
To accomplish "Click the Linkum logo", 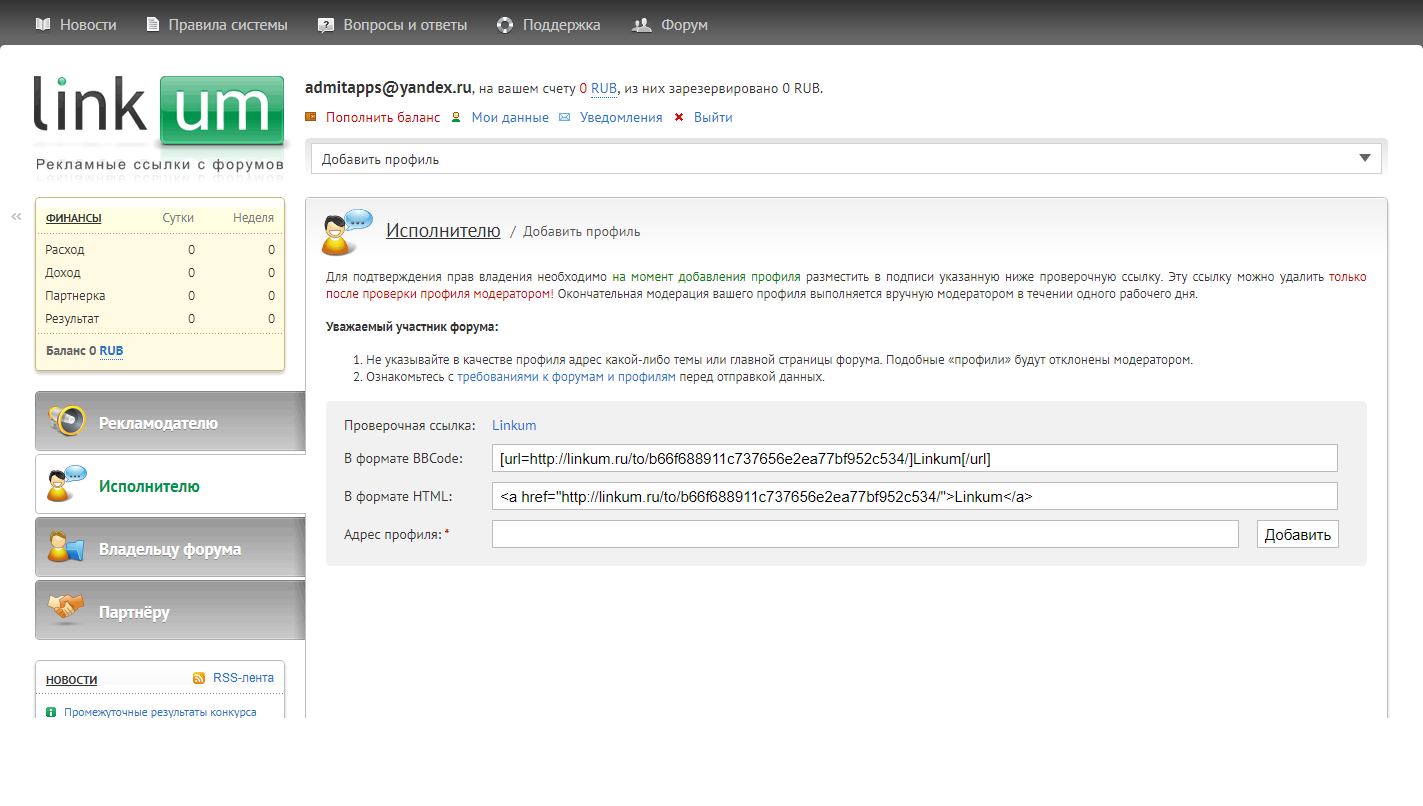I will 159,112.
